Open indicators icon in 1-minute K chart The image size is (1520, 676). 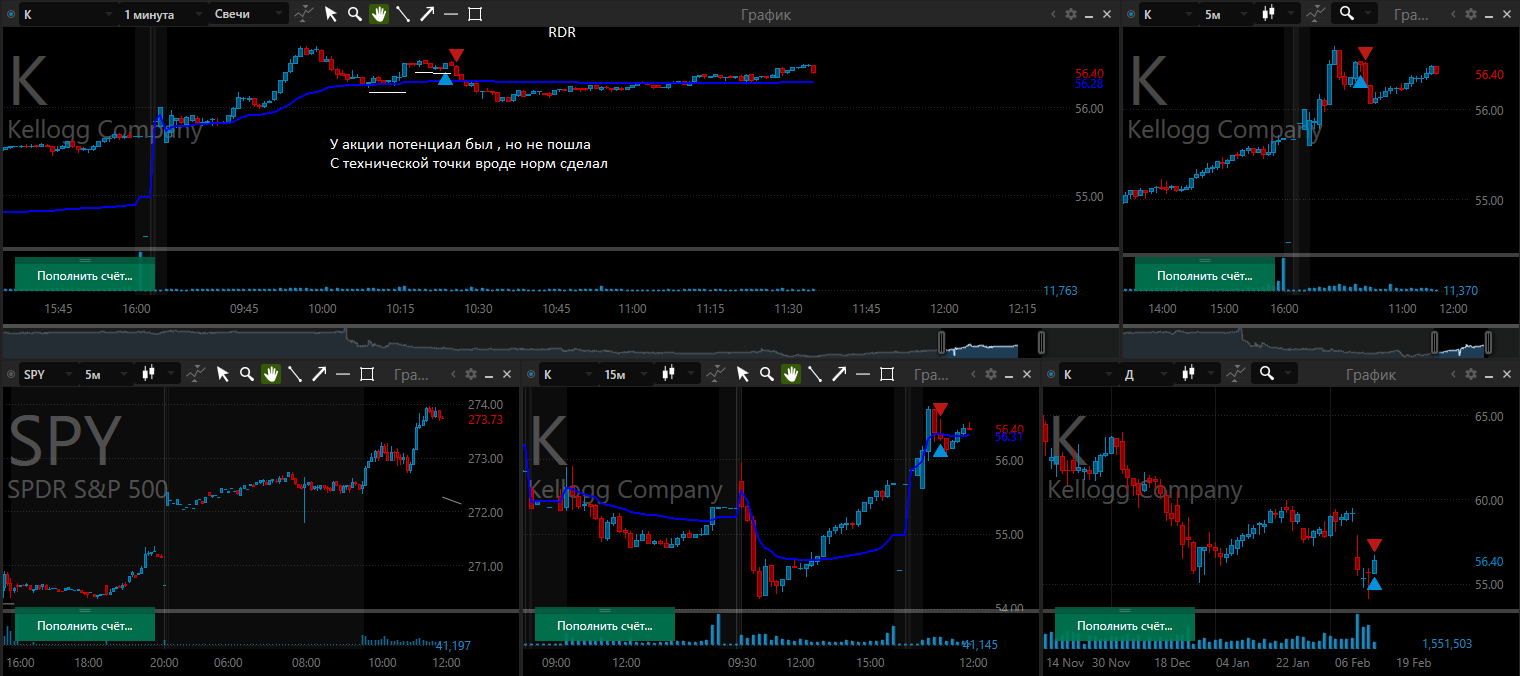pos(305,14)
